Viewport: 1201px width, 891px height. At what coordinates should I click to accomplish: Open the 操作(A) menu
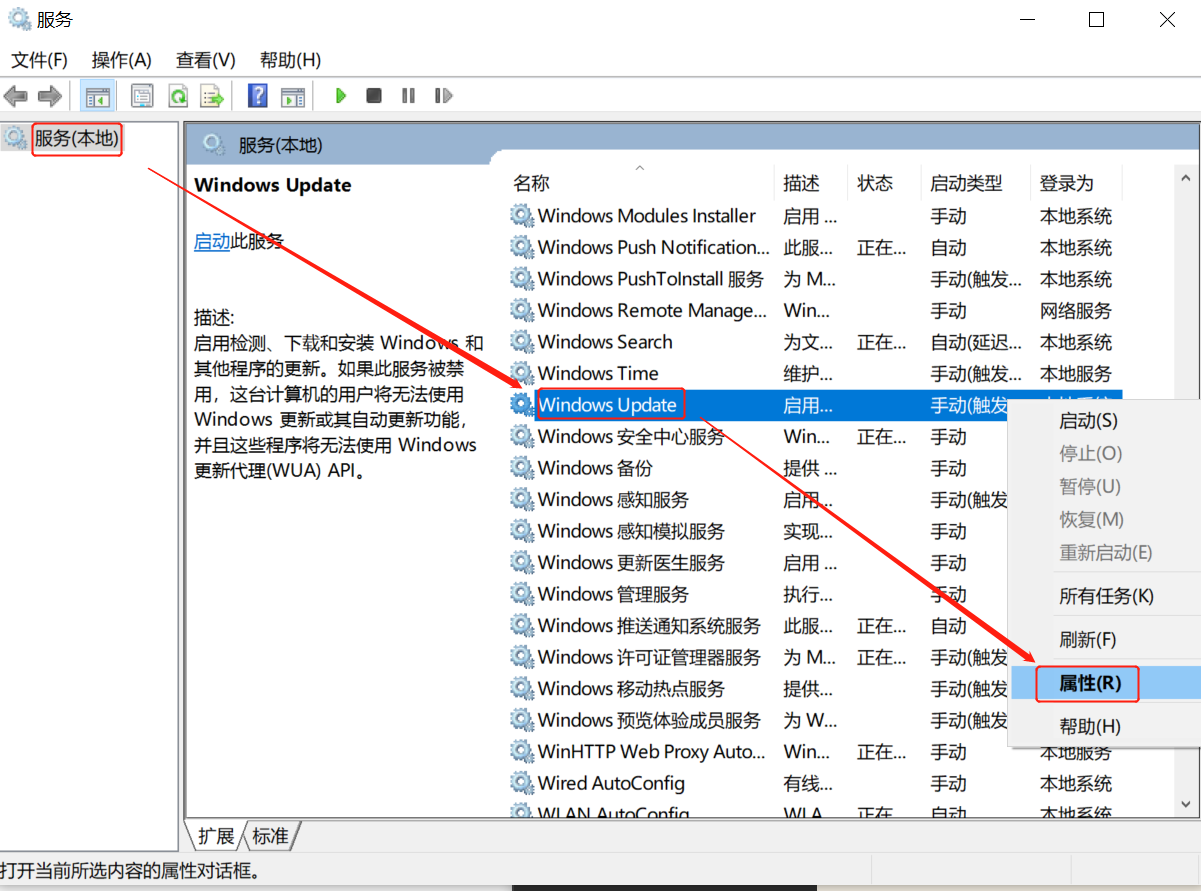click(121, 60)
